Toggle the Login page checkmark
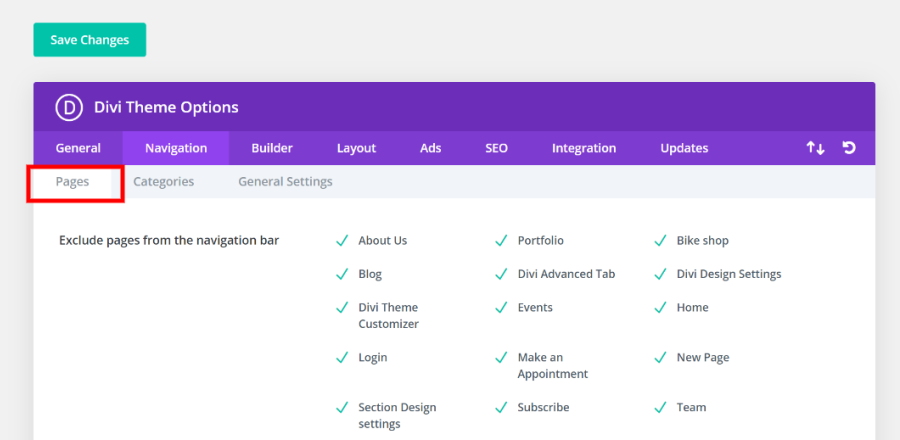The height and width of the screenshot is (440, 900). click(342, 357)
